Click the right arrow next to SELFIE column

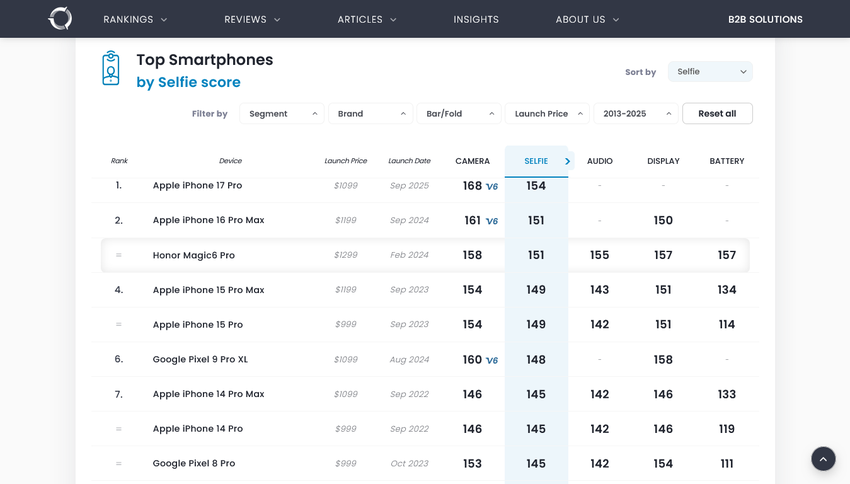pos(567,161)
